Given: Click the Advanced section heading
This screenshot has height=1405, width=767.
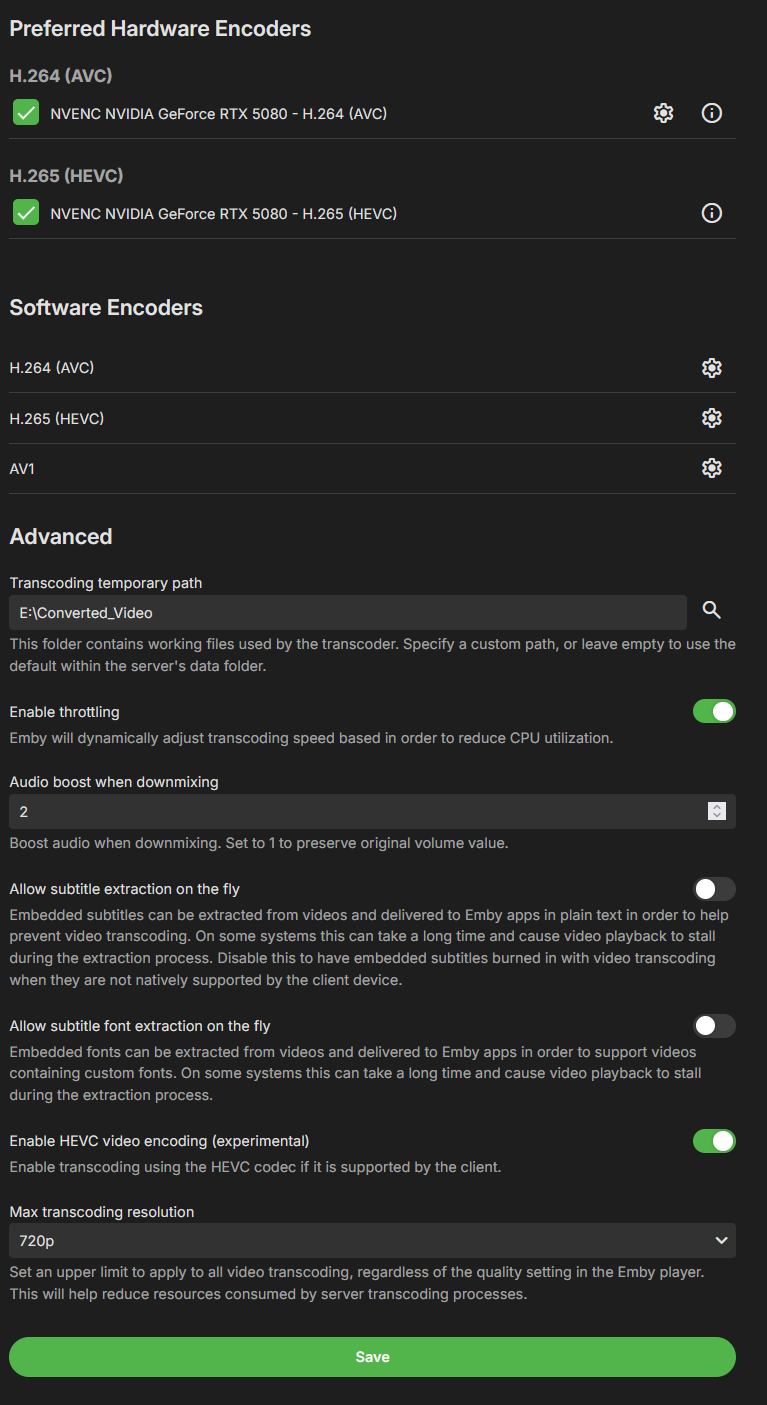Looking at the screenshot, I should [61, 537].
